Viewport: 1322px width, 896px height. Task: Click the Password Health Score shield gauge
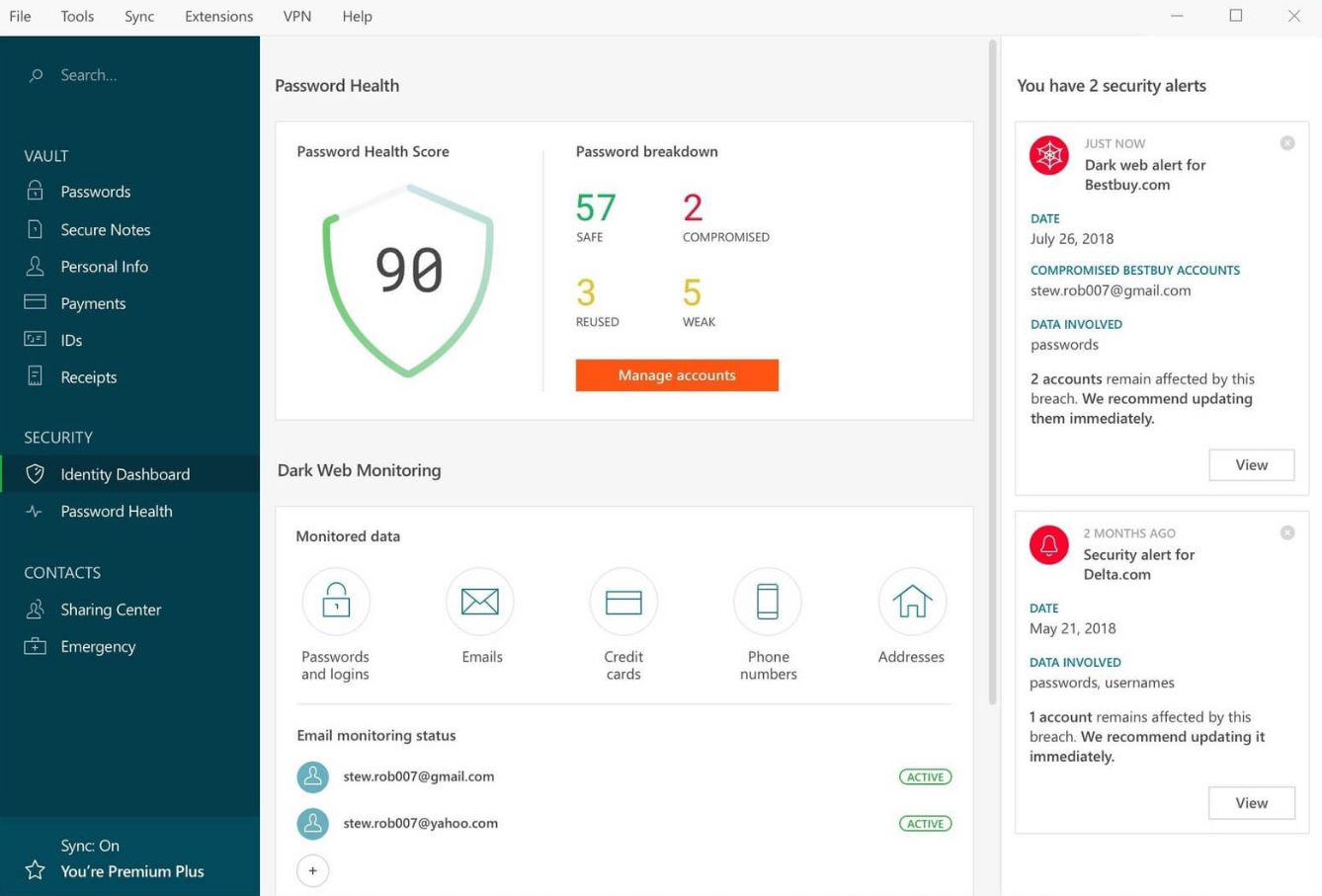(x=407, y=274)
